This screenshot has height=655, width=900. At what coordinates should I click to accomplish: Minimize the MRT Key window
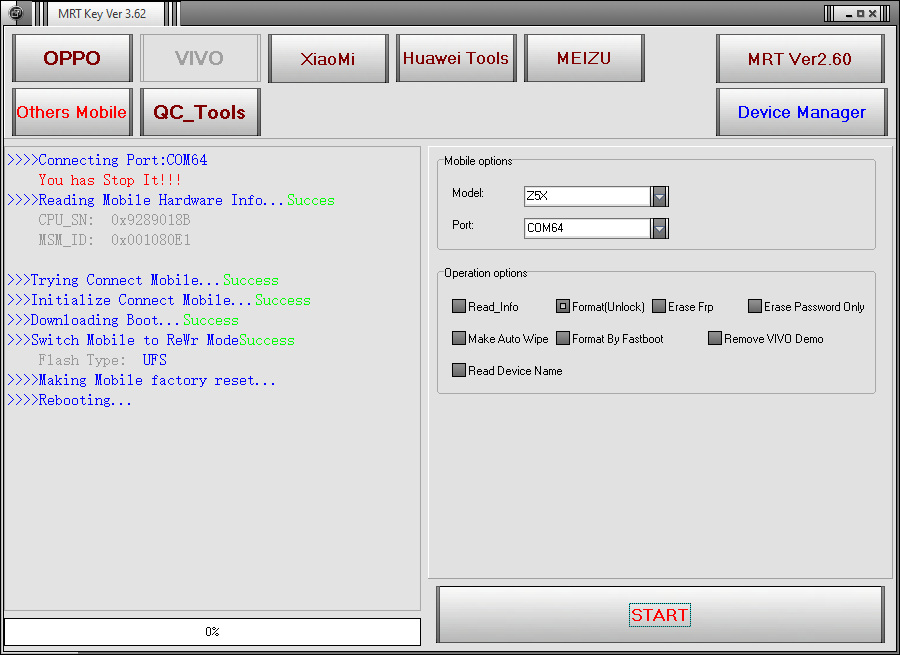click(x=849, y=14)
